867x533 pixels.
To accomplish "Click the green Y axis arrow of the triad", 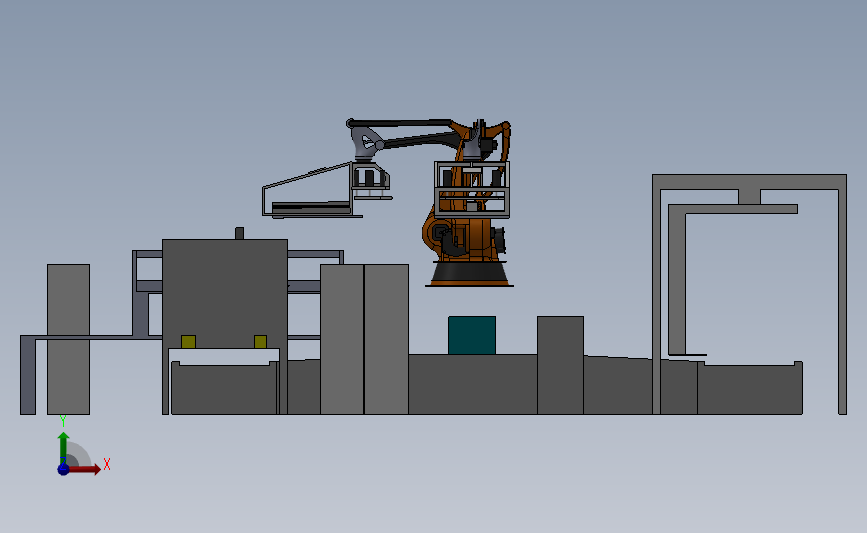I will pos(63,447).
